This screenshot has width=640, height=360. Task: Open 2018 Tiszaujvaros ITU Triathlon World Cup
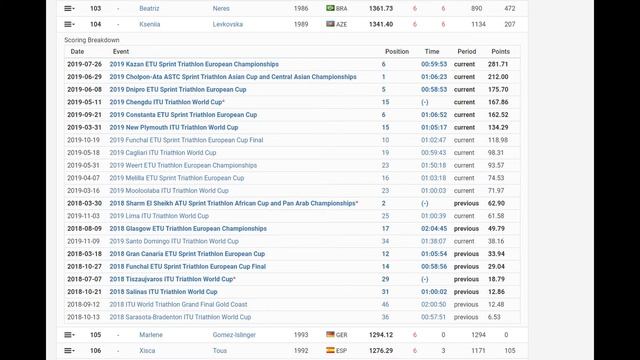click(x=172, y=280)
